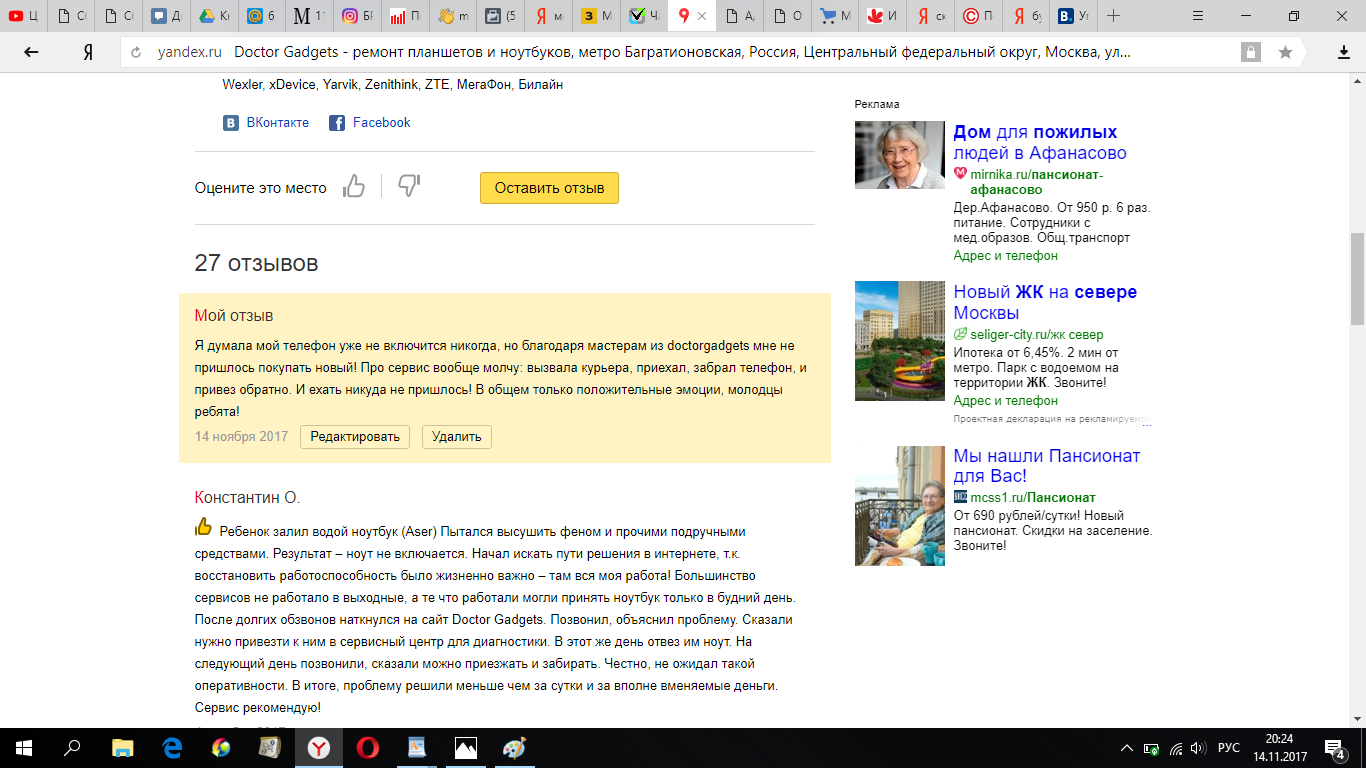The image size is (1366, 768).
Task: Click the residential complex ad thumbnail
Action: pos(900,341)
